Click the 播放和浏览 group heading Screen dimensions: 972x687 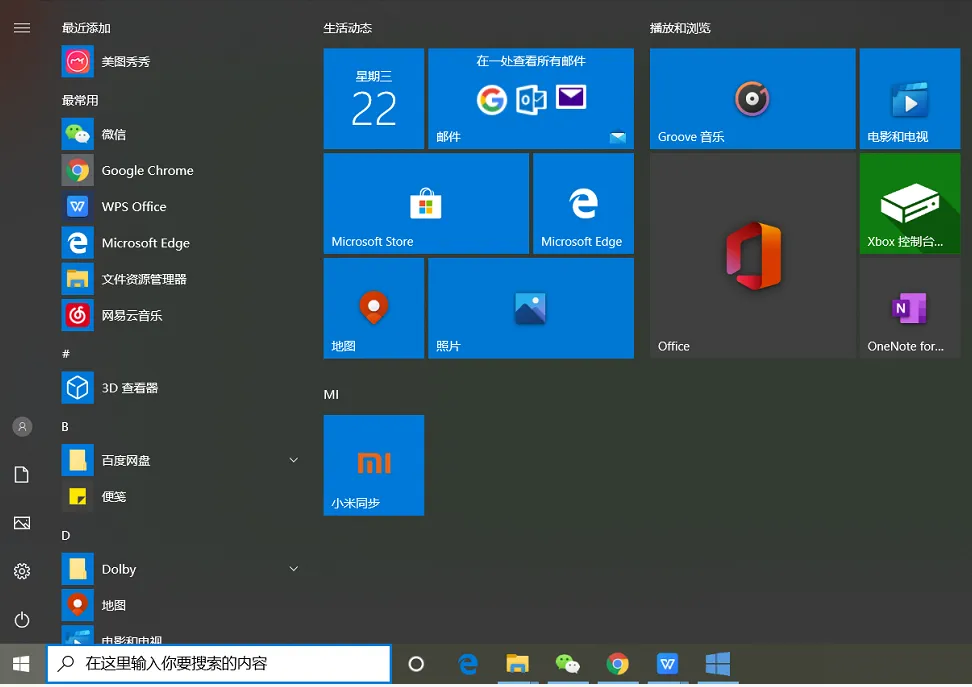(680, 28)
